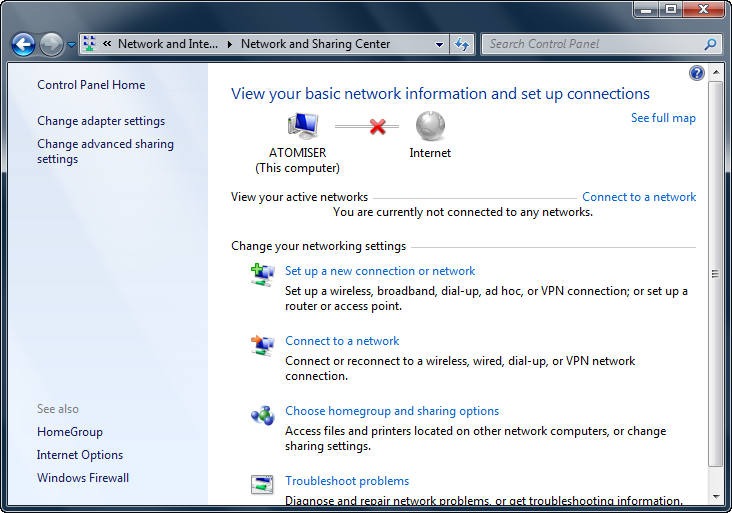Click the Internet globe icon
732x513 pixels.
tap(430, 126)
